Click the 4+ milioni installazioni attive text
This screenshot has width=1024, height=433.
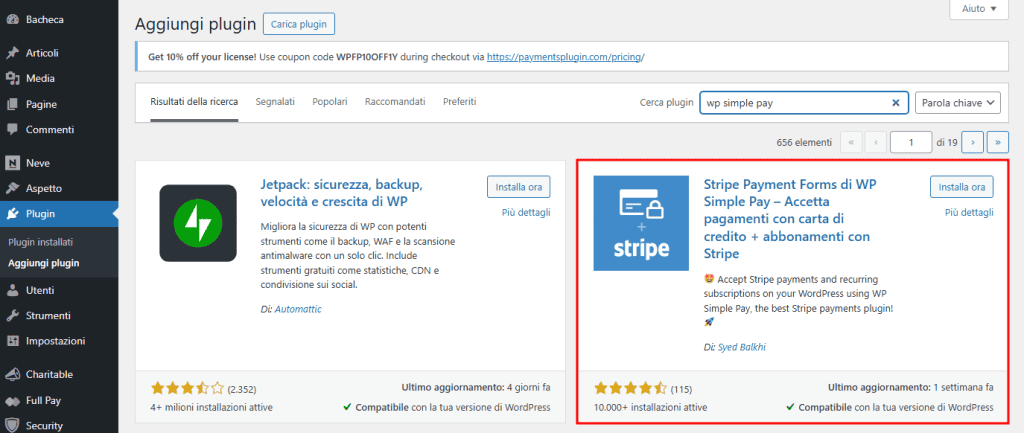click(x=212, y=408)
